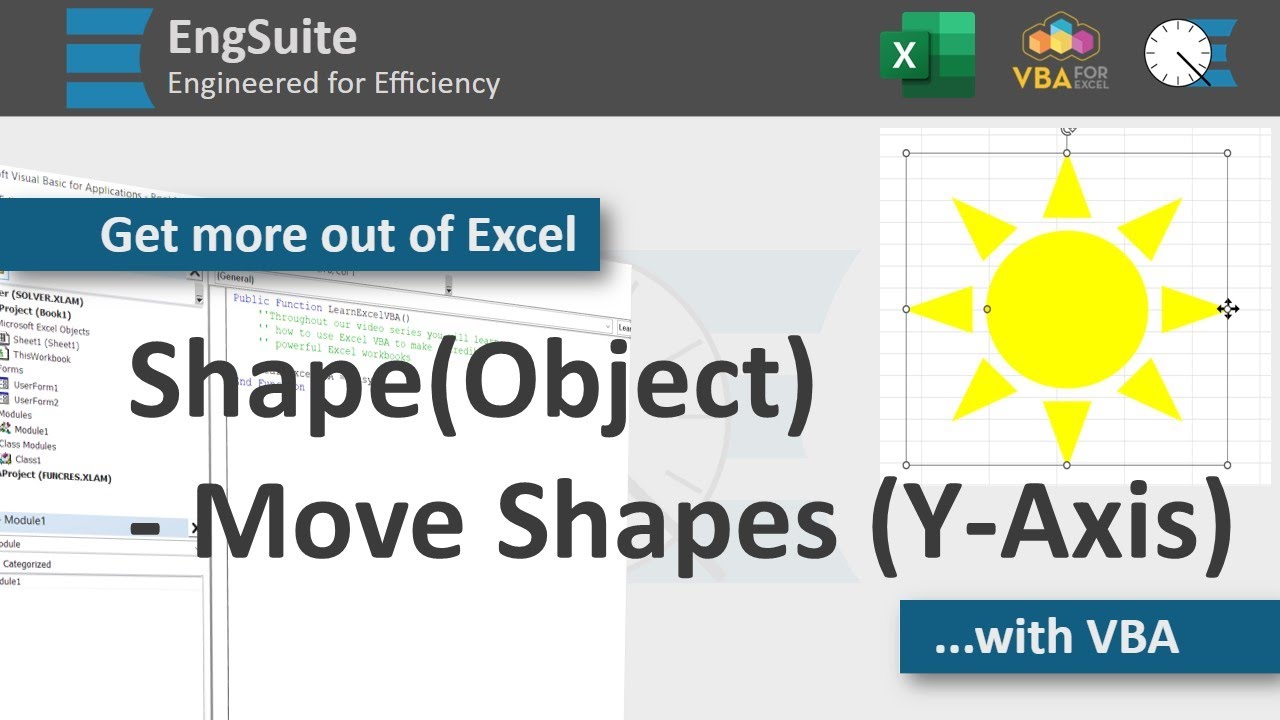Expand the procedure dropdown arrow above code
This screenshot has height=720, width=1280.
tap(608, 326)
